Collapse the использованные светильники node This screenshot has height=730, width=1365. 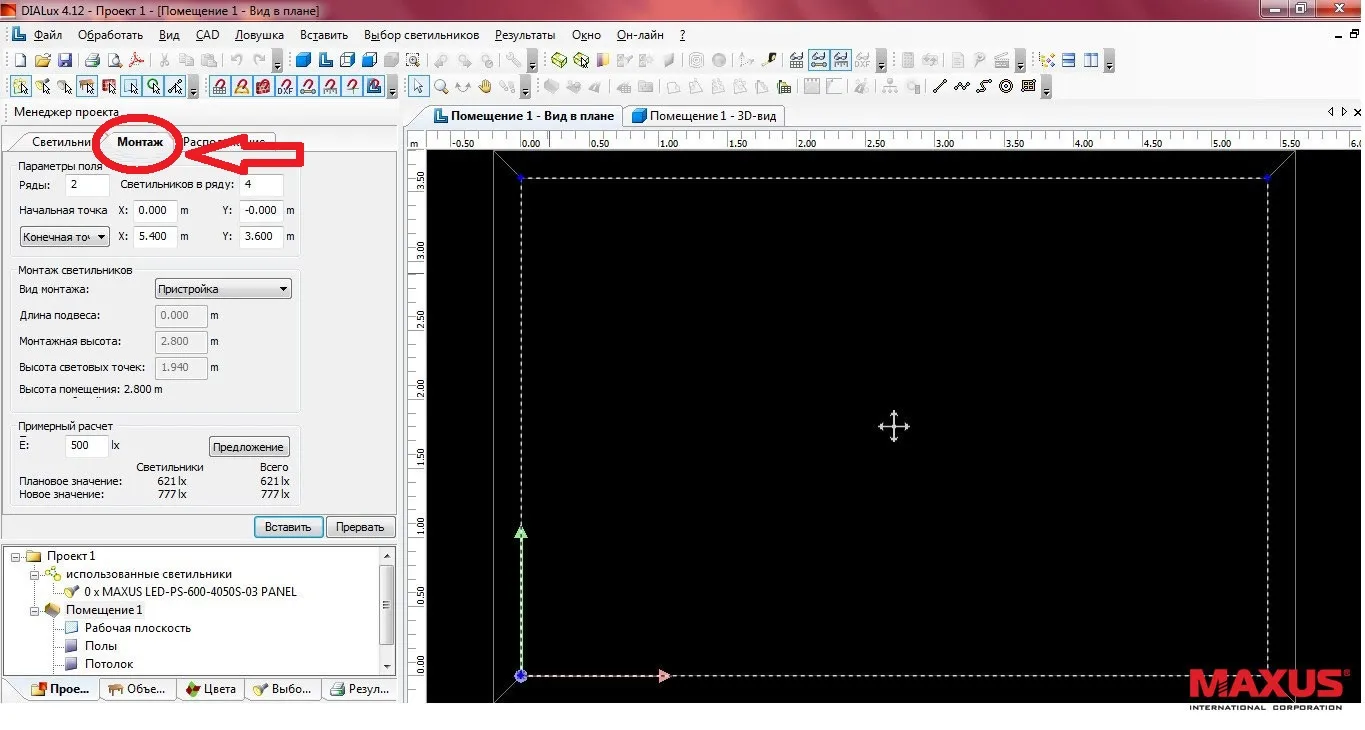tap(34, 574)
